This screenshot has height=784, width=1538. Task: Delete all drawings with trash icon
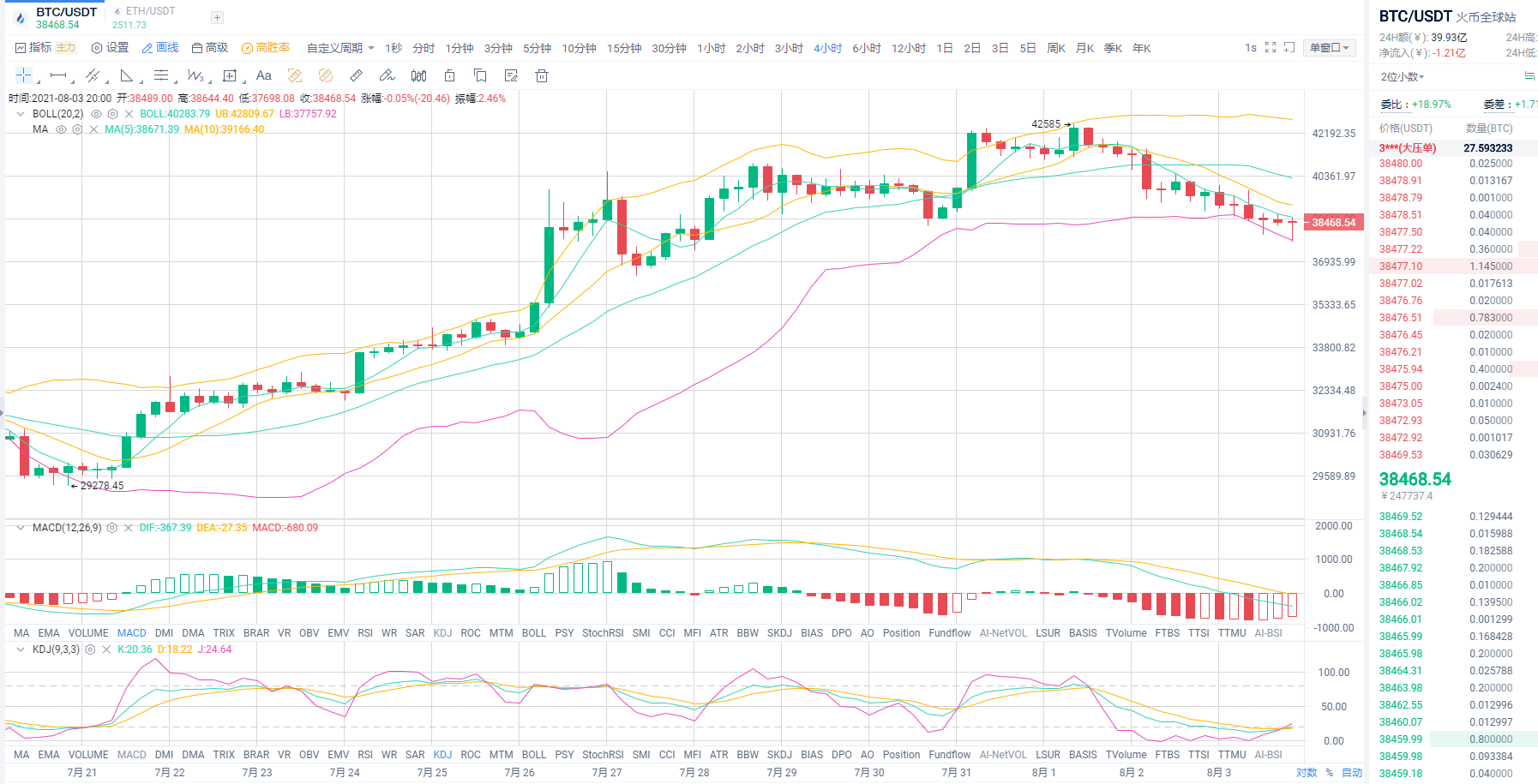click(542, 75)
